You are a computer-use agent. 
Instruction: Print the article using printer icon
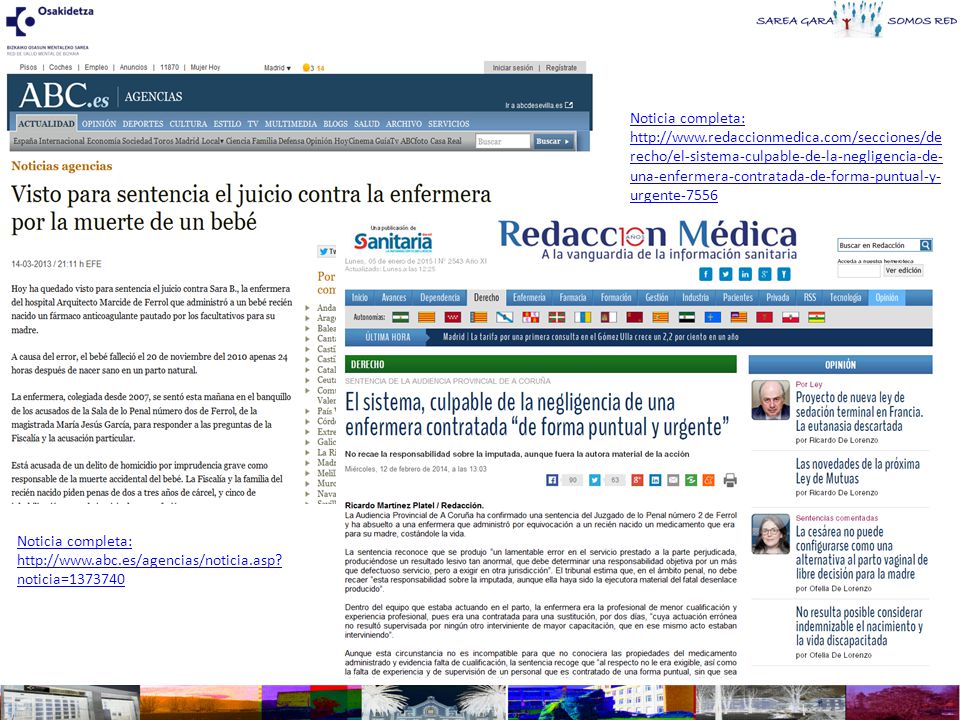tap(730, 480)
